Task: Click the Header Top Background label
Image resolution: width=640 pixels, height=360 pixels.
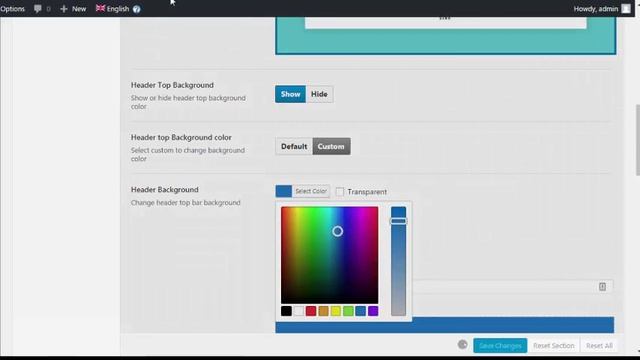Action: click(x=172, y=85)
